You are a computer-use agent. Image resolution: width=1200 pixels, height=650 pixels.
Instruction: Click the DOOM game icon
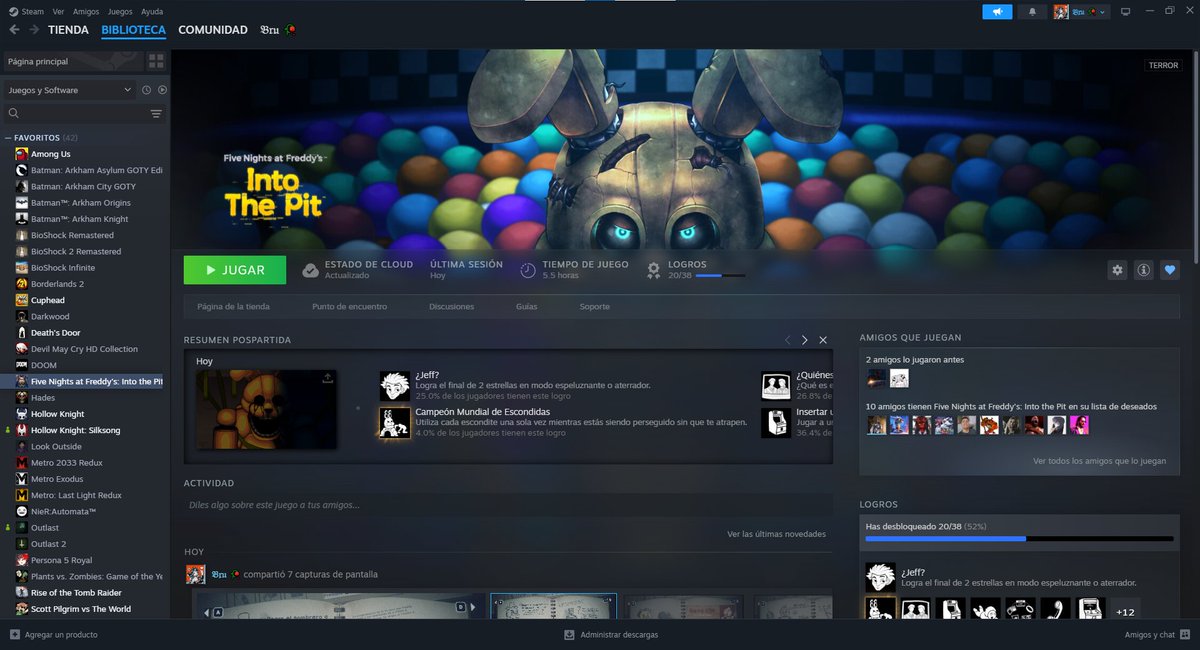[21, 365]
